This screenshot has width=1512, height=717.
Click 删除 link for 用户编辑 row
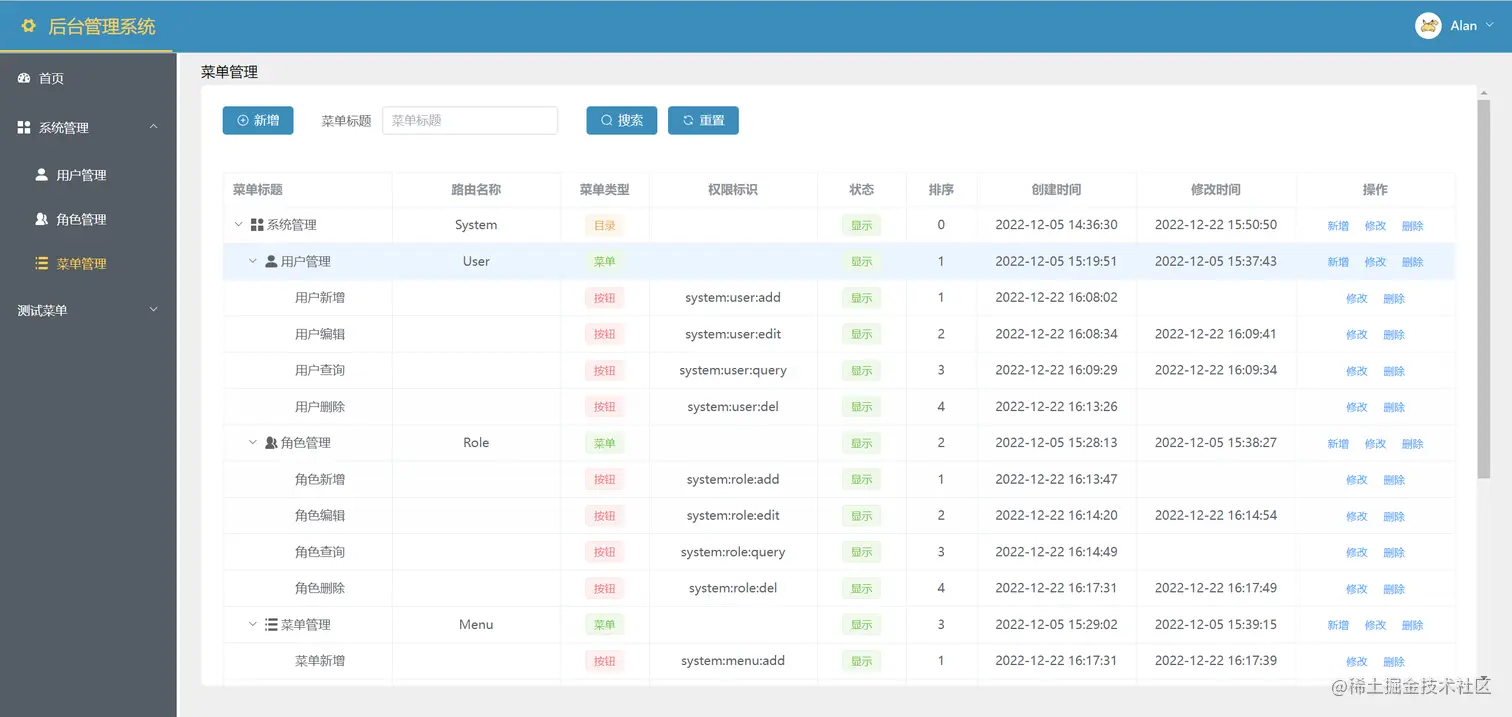click(1394, 334)
